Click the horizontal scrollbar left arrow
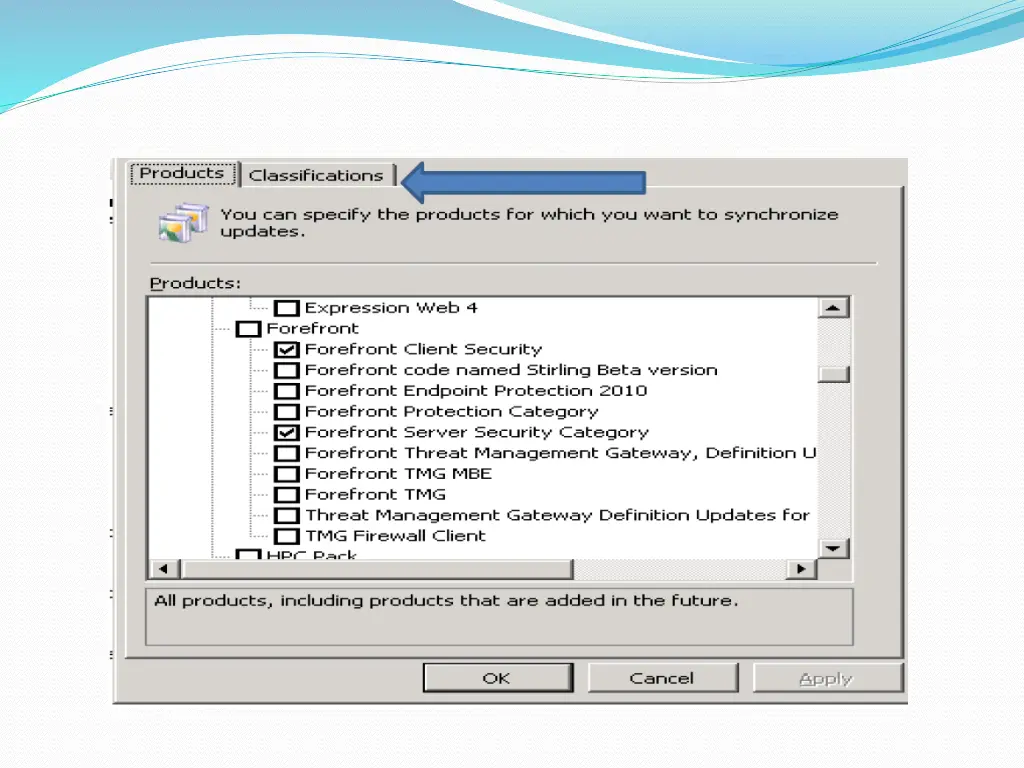Viewport: 1024px width, 768px height. click(164, 569)
